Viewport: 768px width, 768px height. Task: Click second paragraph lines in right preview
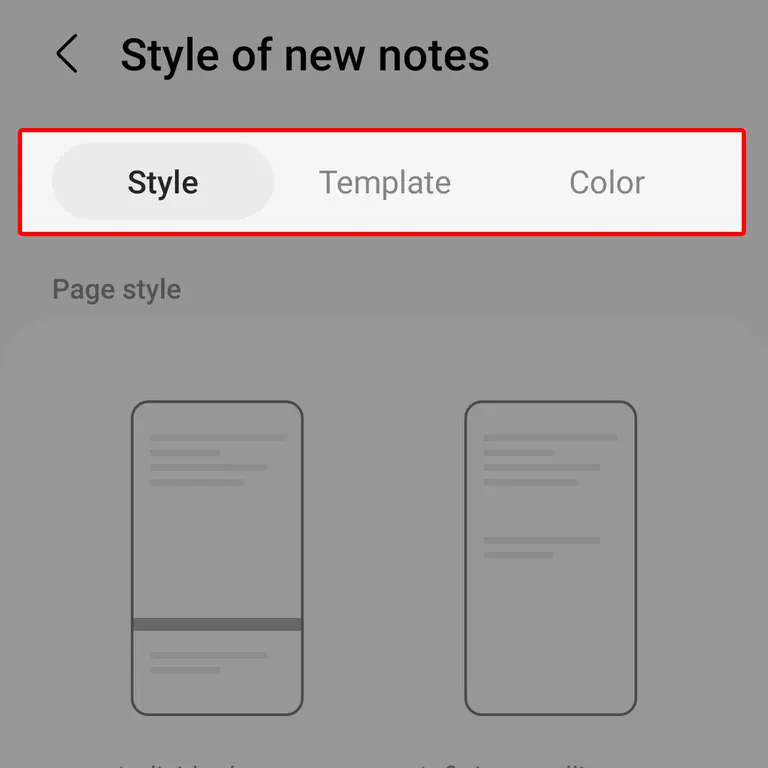(x=542, y=548)
